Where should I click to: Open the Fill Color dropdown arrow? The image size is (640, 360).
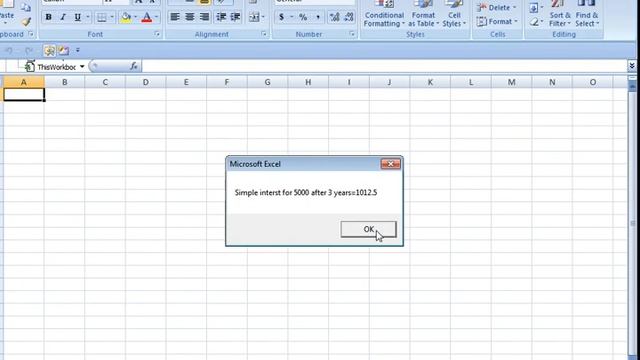(136, 18)
